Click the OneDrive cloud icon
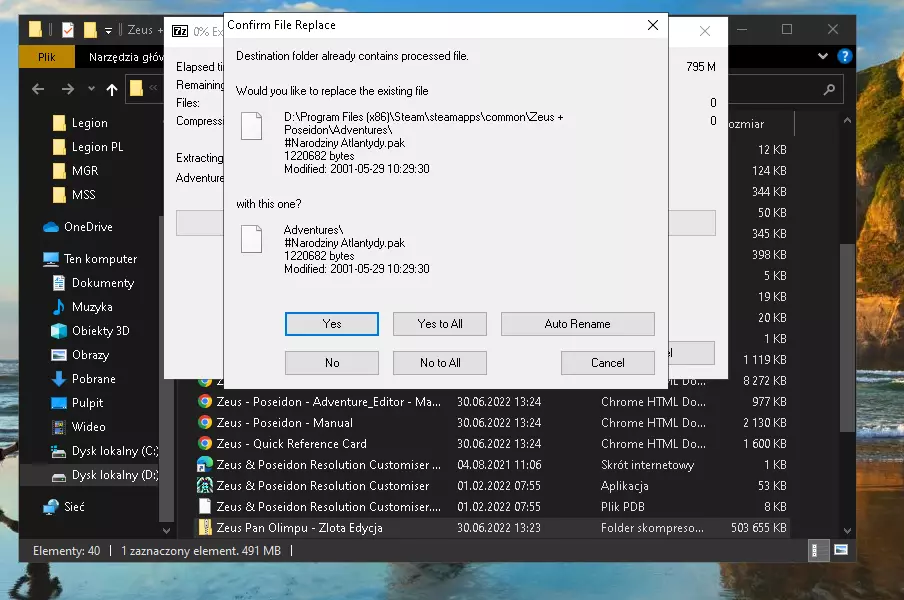Image resolution: width=904 pixels, height=600 pixels. point(51,227)
